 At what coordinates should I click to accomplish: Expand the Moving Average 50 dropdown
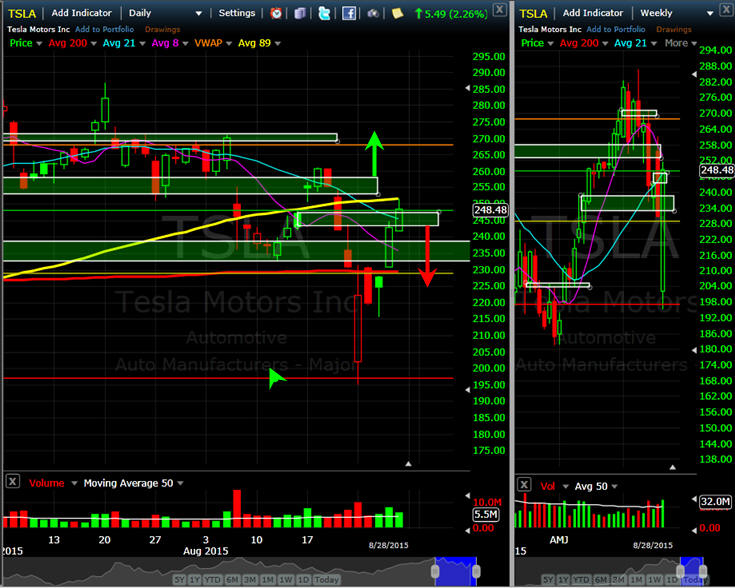pos(180,483)
